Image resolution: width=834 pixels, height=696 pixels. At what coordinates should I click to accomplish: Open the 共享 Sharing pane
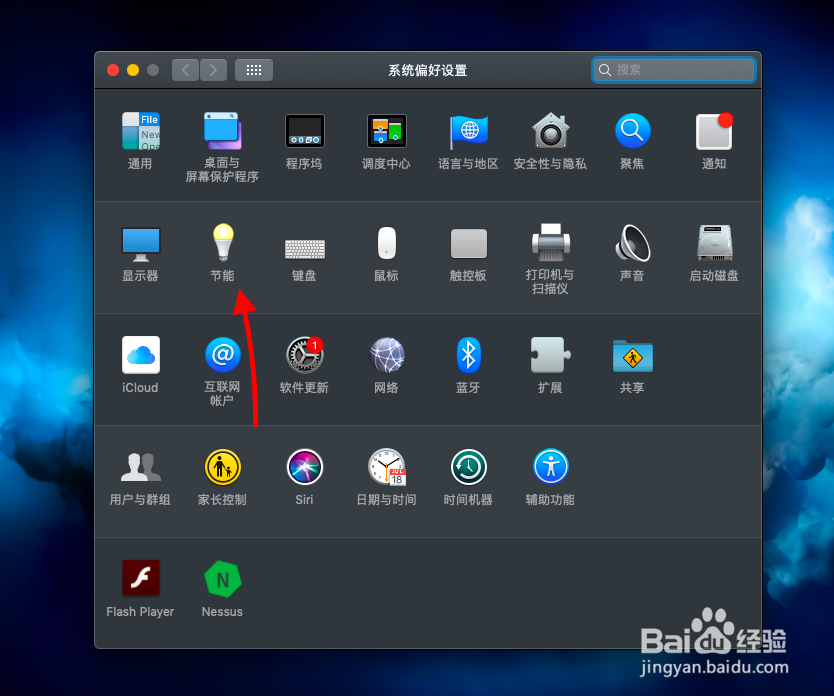coord(632,356)
